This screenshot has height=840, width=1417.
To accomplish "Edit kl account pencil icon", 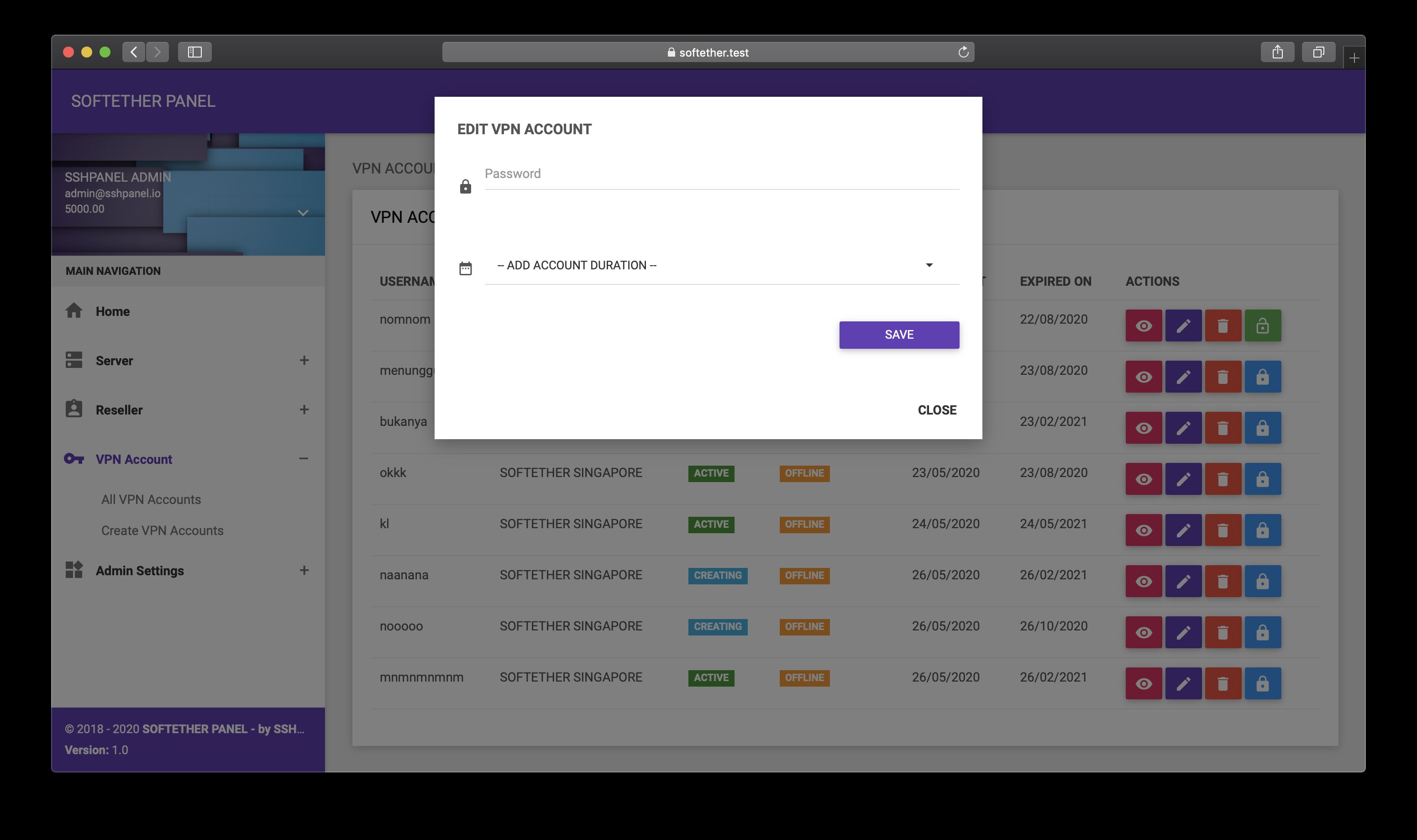I will click(1183, 530).
